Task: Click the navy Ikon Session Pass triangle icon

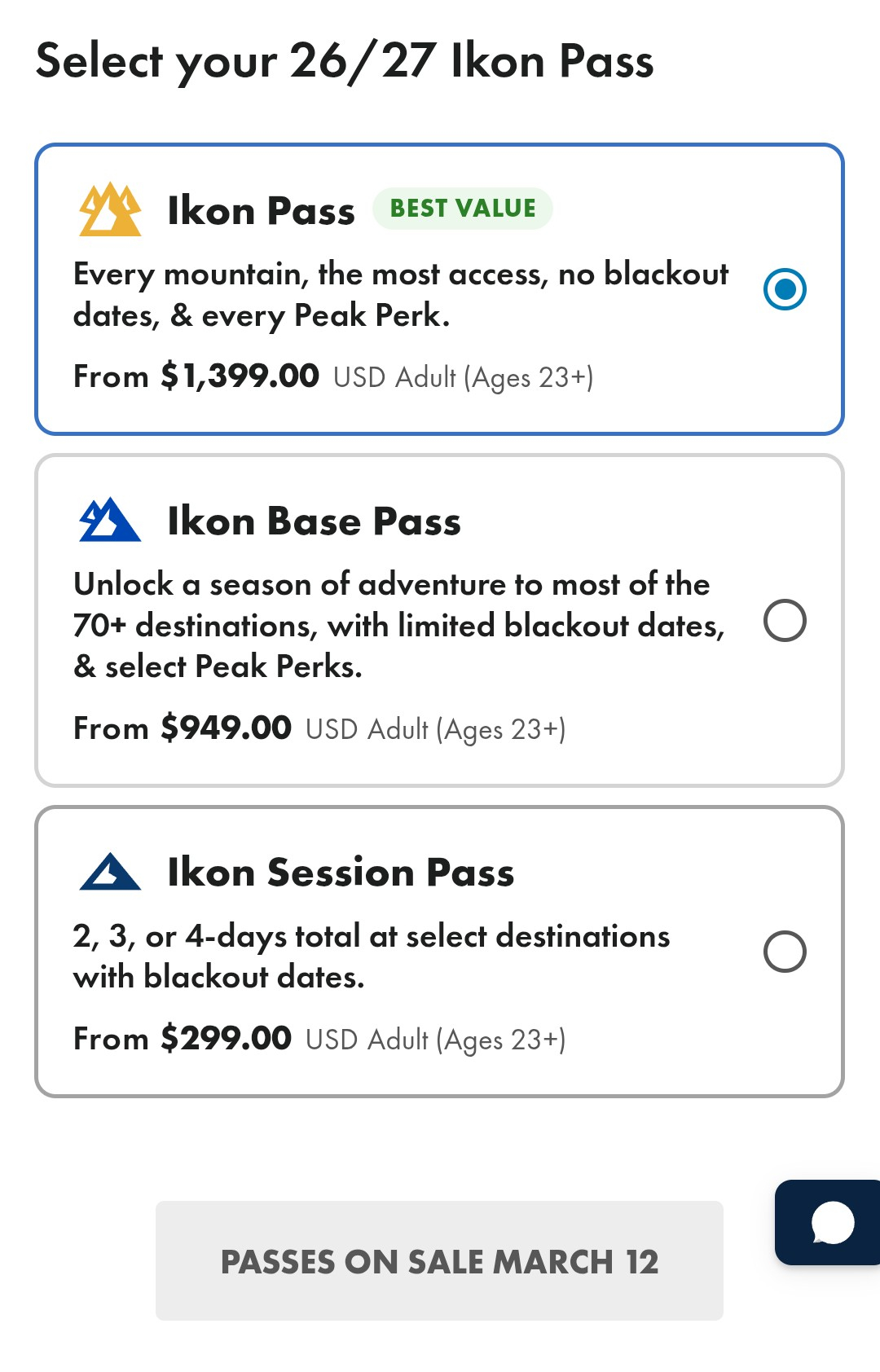Action: pyautogui.click(x=110, y=872)
